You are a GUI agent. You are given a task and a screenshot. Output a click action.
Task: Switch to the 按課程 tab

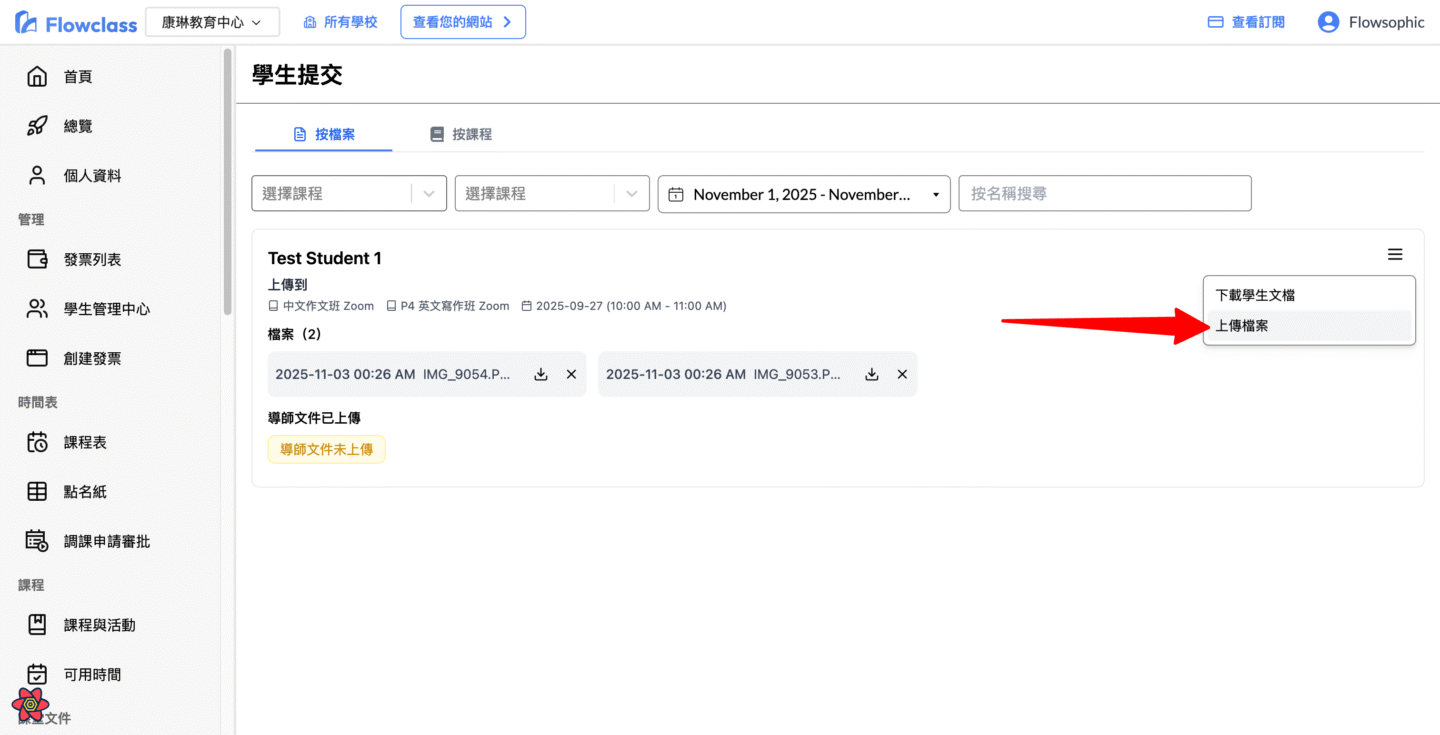pyautogui.click(x=461, y=134)
